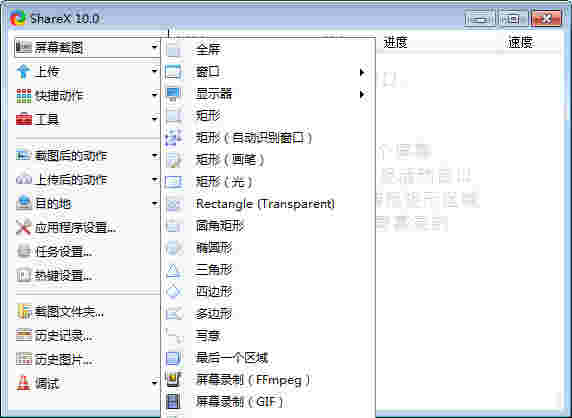This screenshot has width=572, height=418.
Task: Expand the 工具 menu arrow
Action: (x=155, y=119)
